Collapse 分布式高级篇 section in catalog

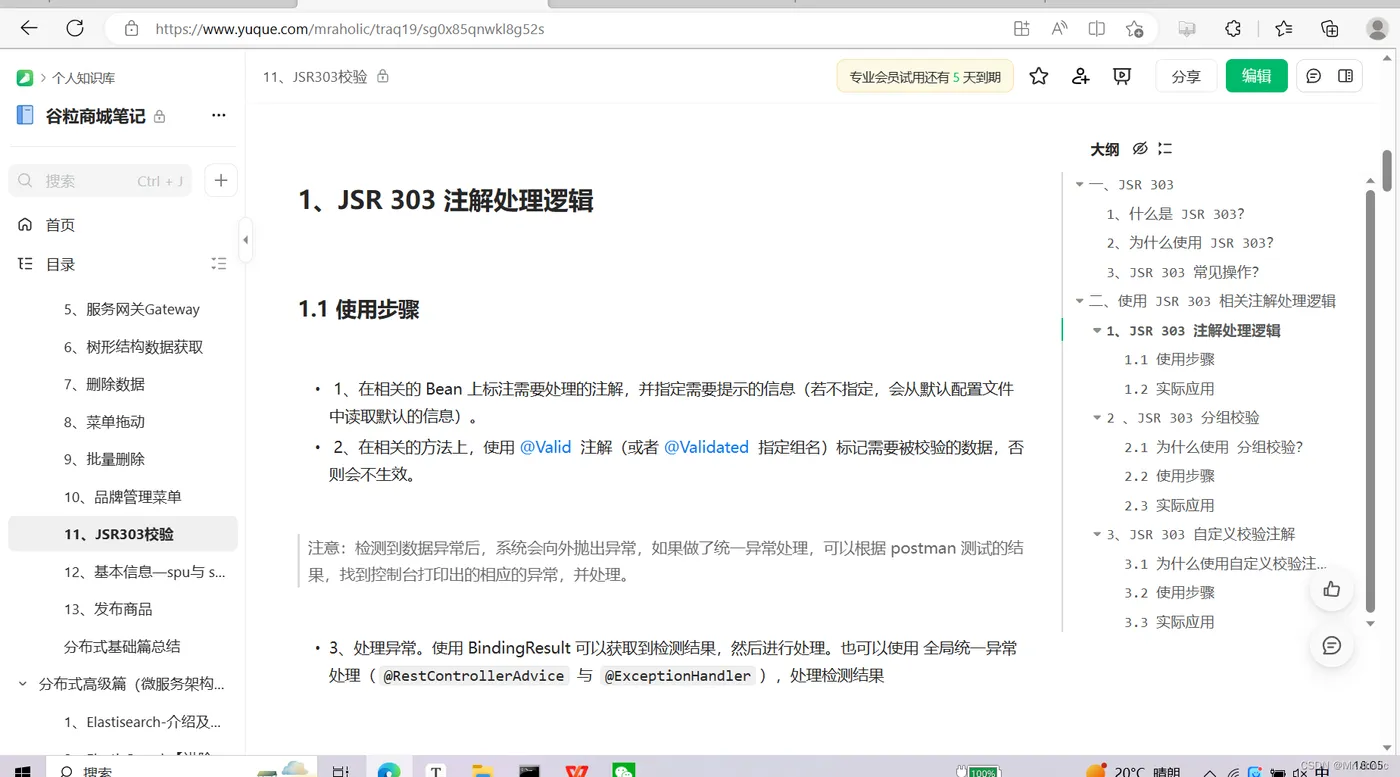click(22, 684)
